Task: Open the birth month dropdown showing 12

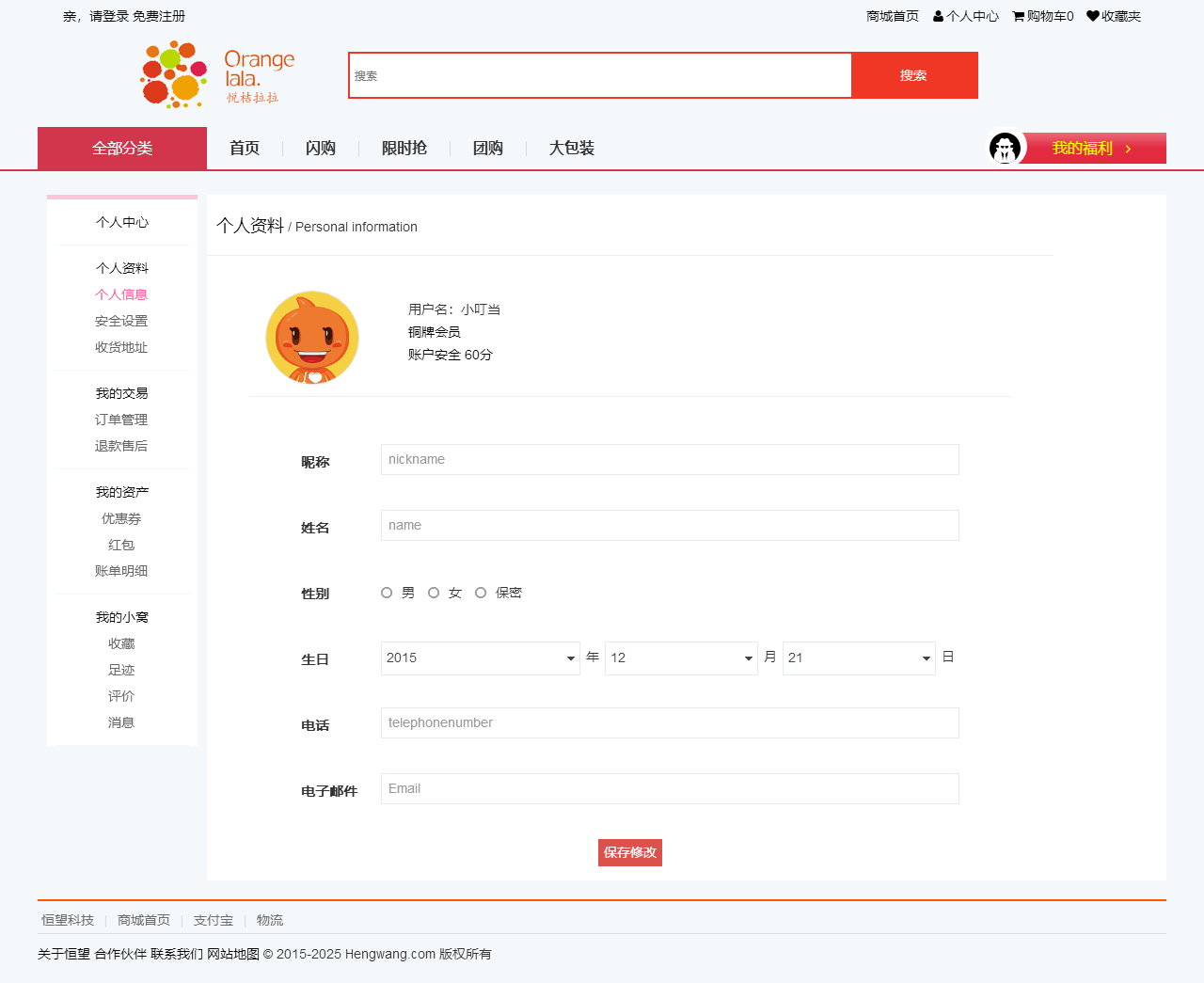Action: point(680,658)
